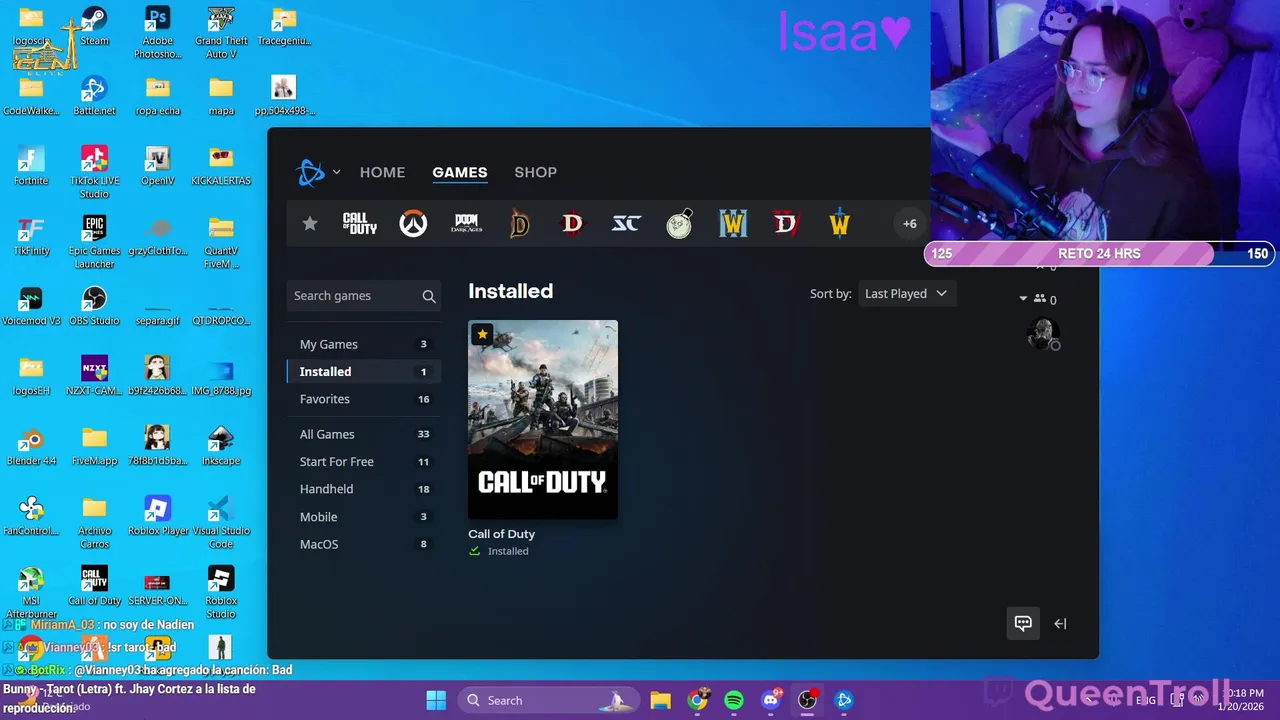This screenshot has height=720, width=1280.
Task: Collapse the friends group triangle
Action: pyautogui.click(x=1023, y=299)
